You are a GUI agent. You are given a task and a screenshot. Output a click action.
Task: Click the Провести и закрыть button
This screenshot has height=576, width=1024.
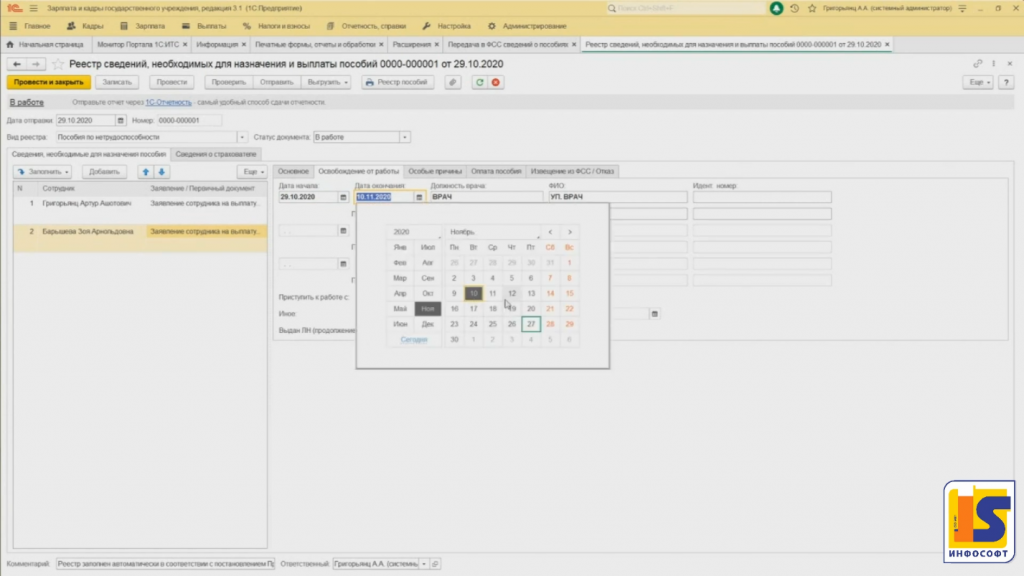41,83
